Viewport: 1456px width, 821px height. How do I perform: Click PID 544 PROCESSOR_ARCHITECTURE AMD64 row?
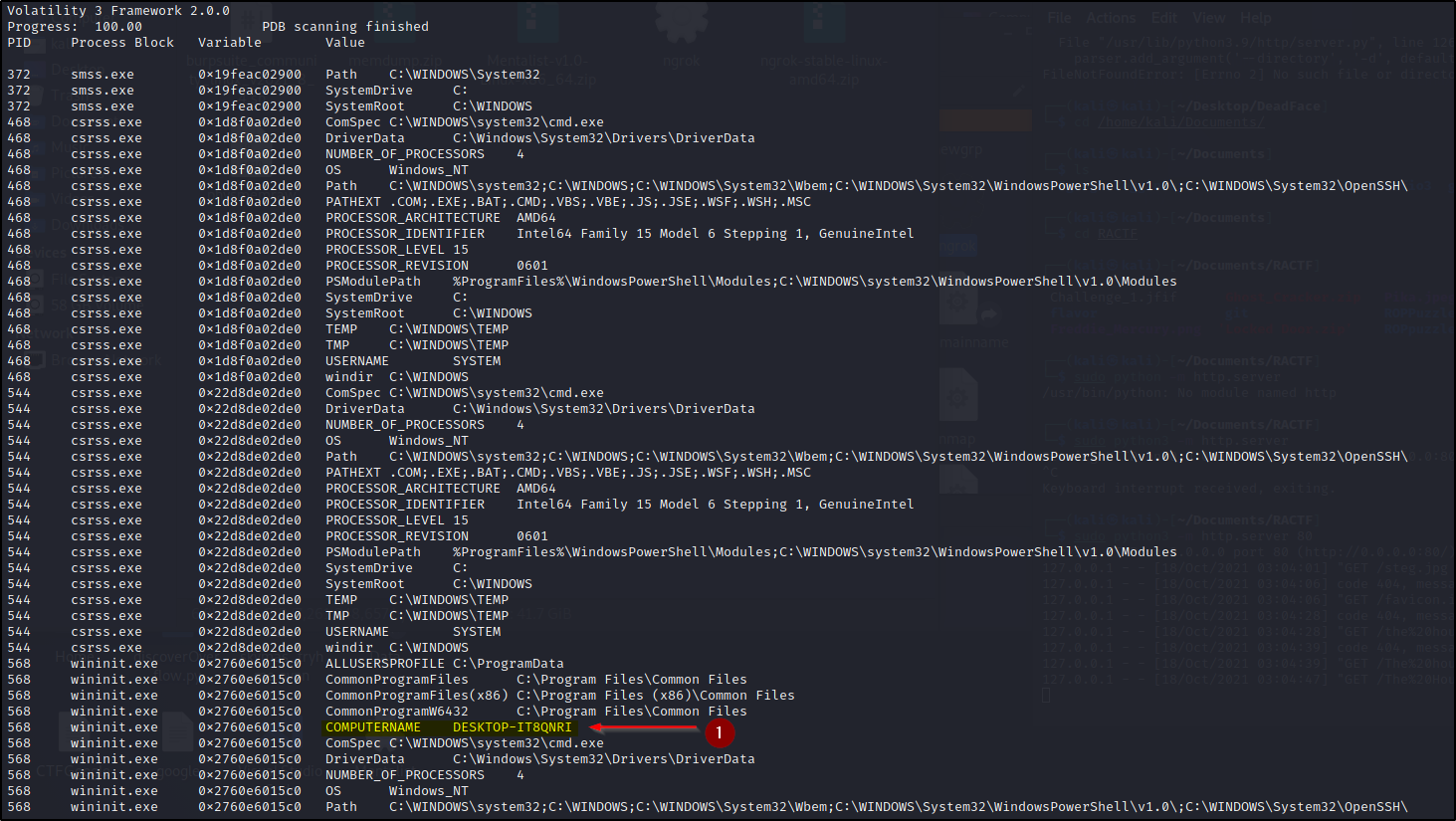282,489
